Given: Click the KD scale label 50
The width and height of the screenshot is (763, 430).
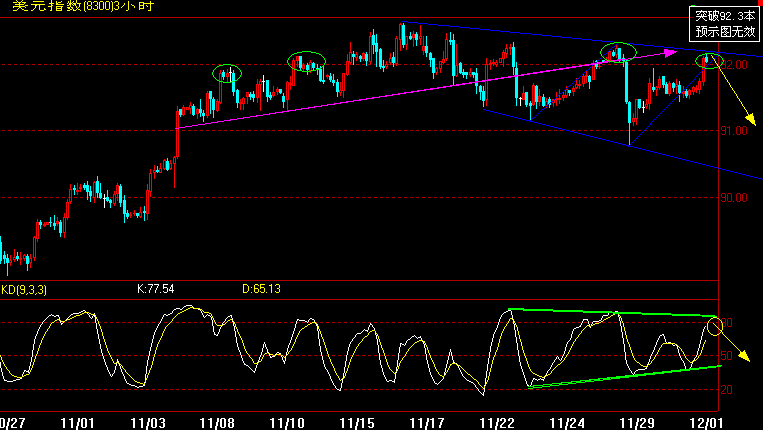Looking at the screenshot, I should pyautogui.click(x=727, y=356).
